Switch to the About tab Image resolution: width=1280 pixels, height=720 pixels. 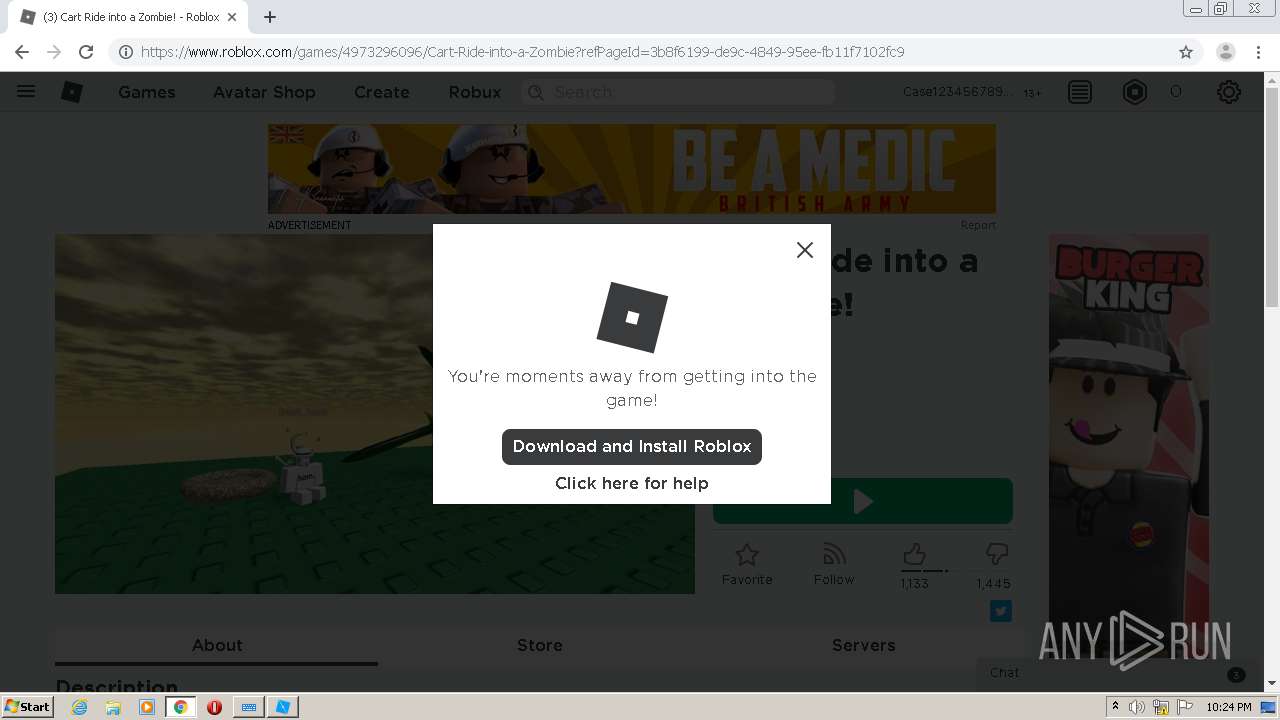tap(217, 646)
